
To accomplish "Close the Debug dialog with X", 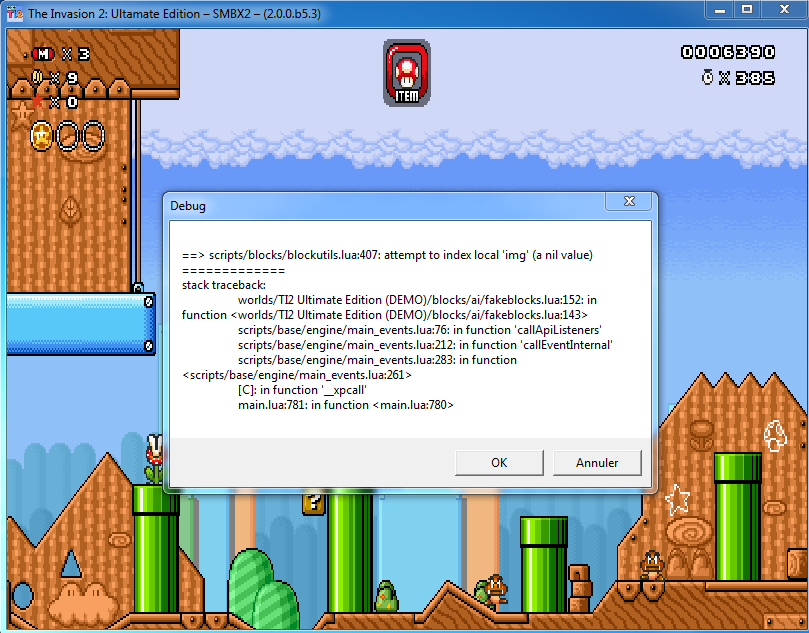I will [629, 201].
